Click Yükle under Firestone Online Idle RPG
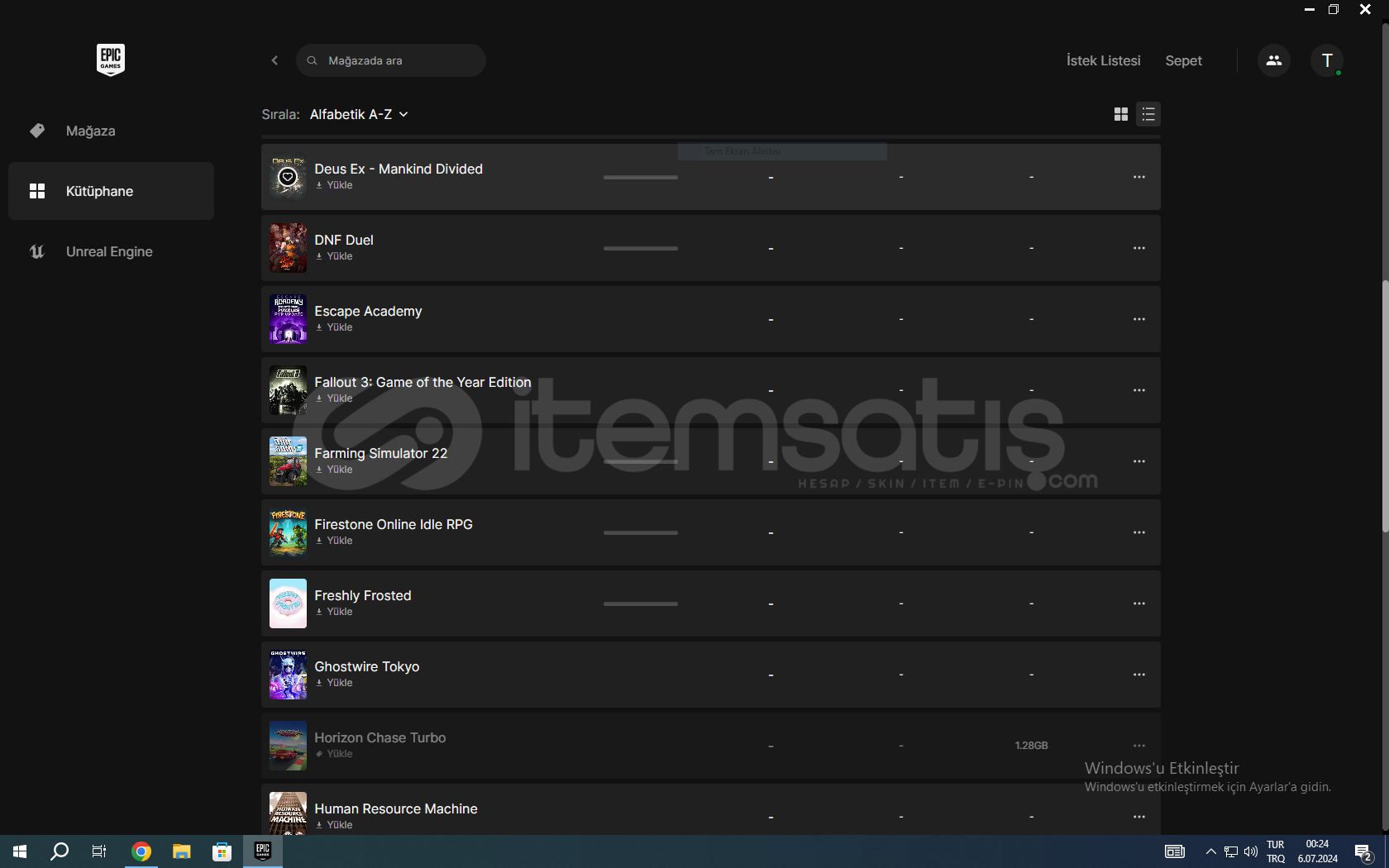Screen dimensions: 1389x868 click(x=334, y=541)
